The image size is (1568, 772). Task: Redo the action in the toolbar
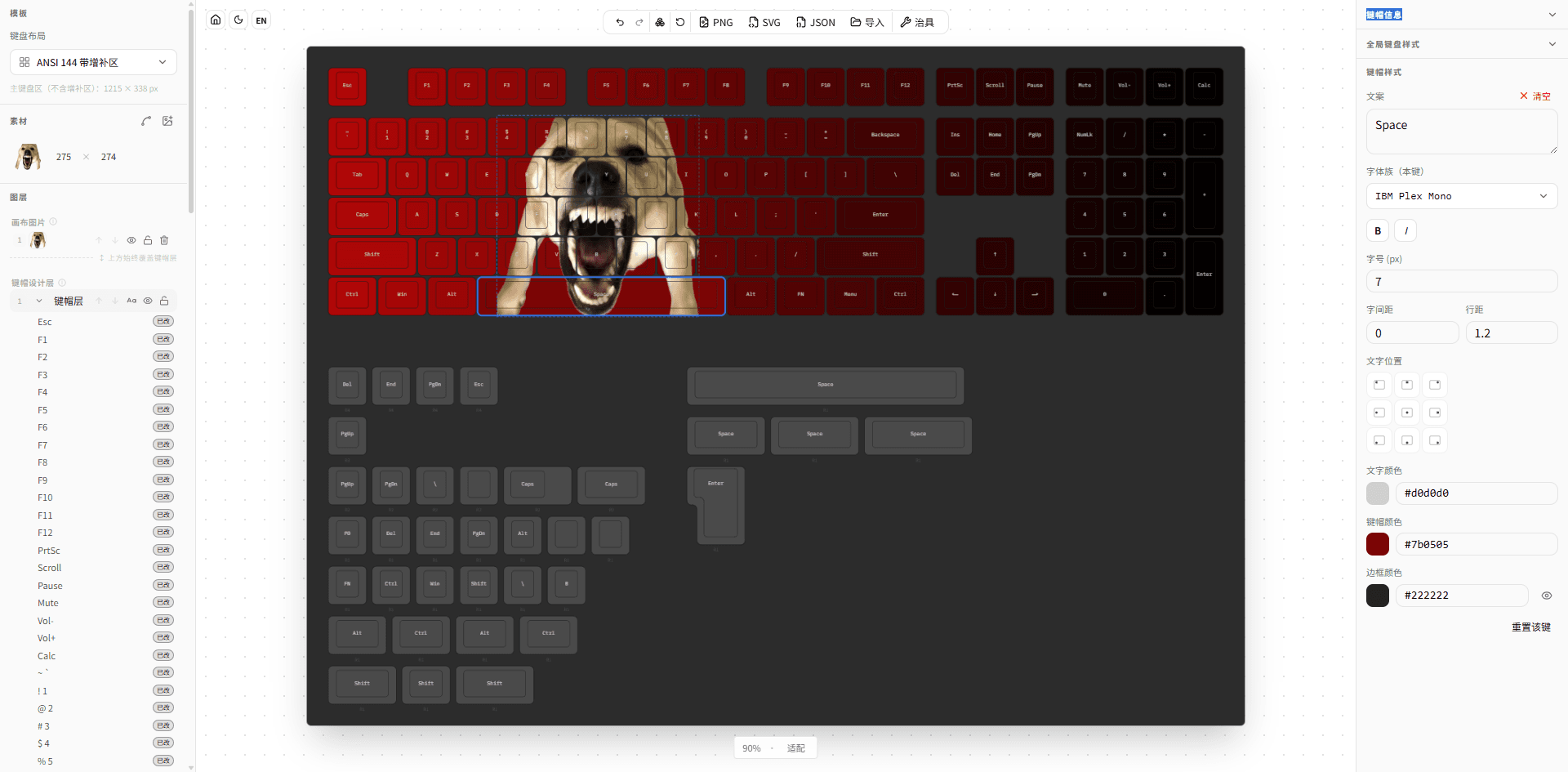click(639, 22)
